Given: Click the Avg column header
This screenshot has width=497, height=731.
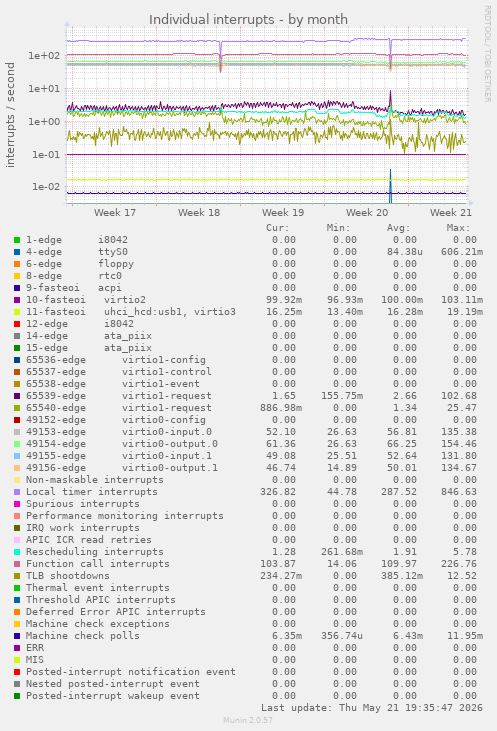Looking at the screenshot, I should pos(398,228).
